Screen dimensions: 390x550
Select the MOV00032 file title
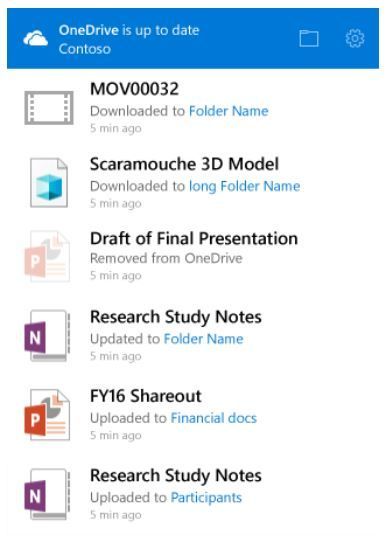click(134, 89)
